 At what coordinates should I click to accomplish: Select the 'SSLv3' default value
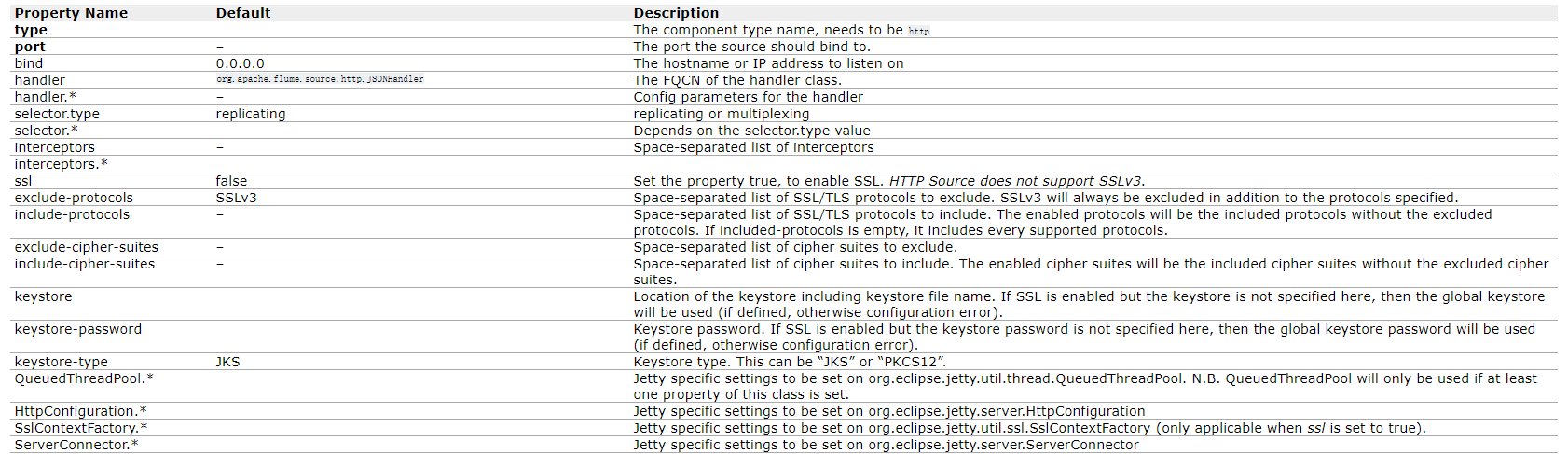[236, 198]
